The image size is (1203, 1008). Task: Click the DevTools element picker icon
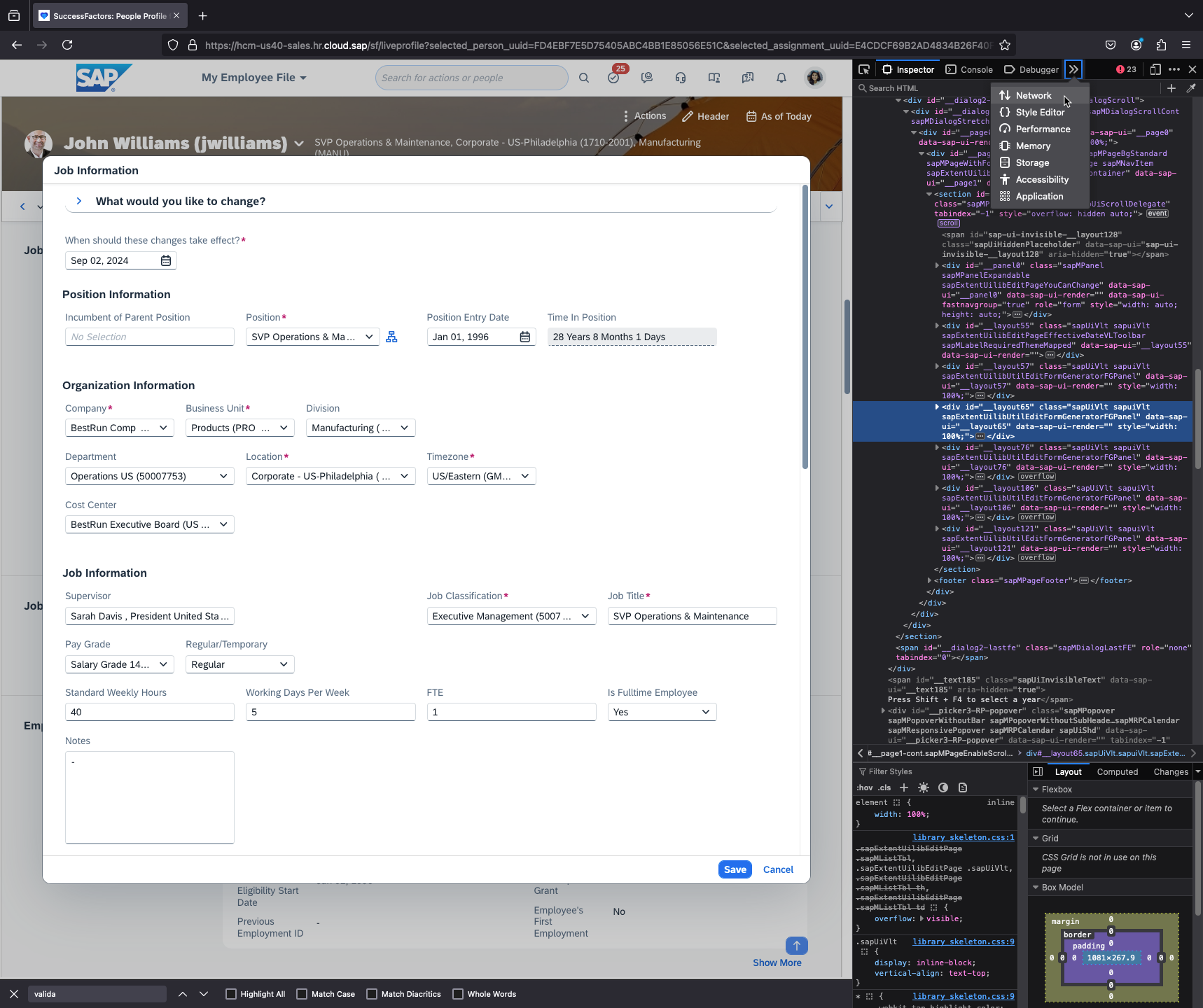tap(864, 69)
